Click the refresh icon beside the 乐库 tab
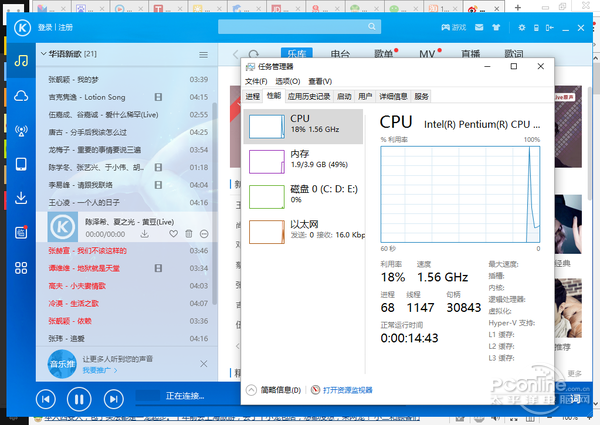The height and width of the screenshot is (425, 600). tap(254, 54)
